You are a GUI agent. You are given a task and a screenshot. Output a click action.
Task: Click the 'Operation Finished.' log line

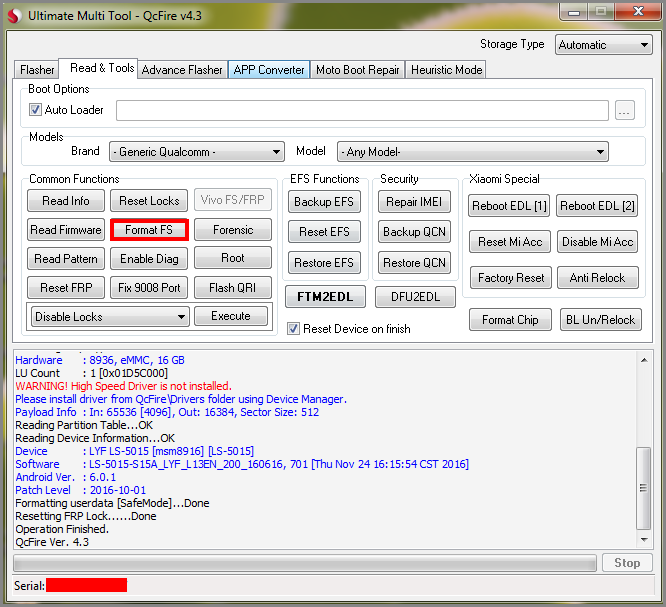(62, 529)
